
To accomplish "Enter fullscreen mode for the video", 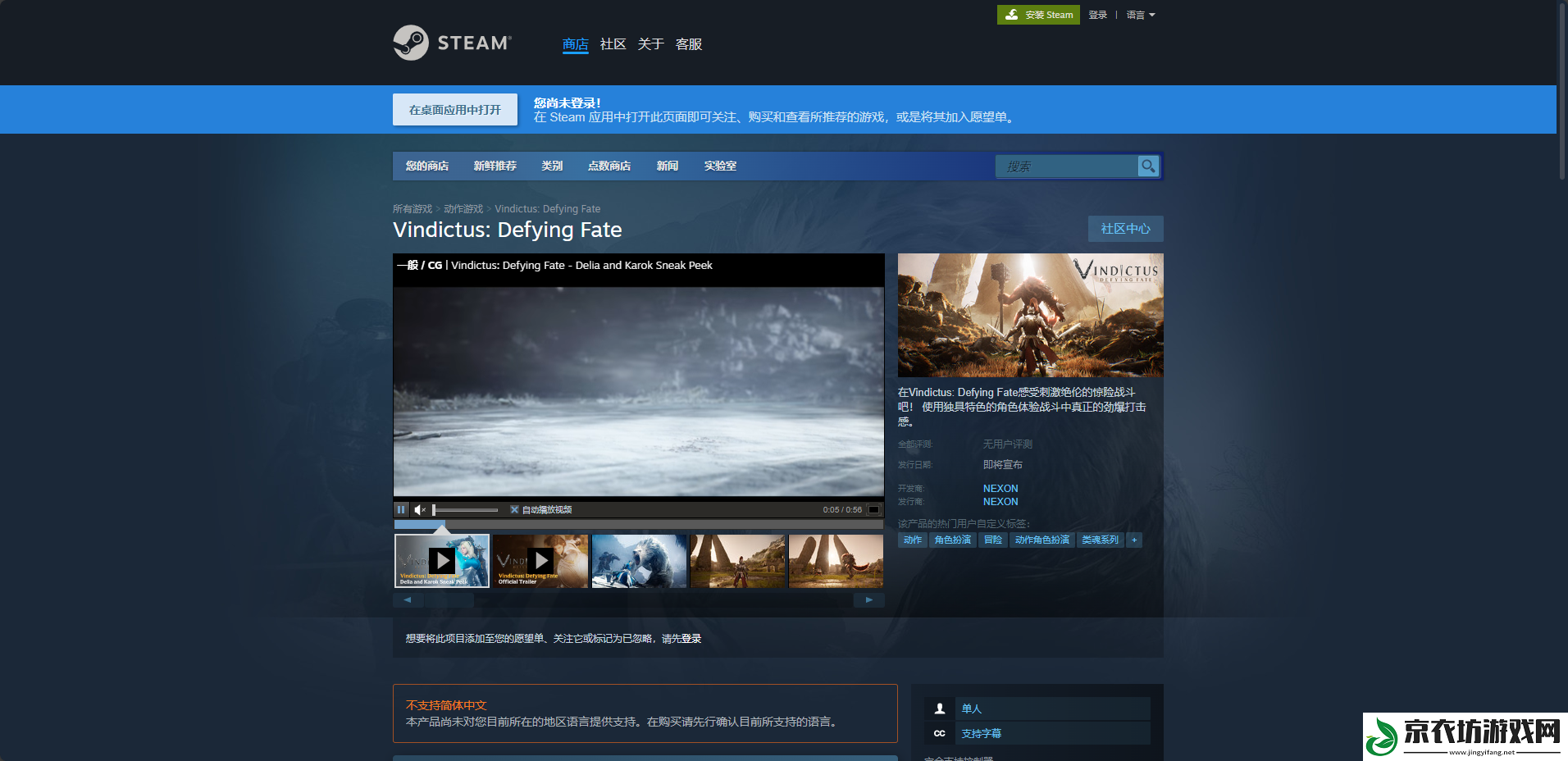I will [x=874, y=509].
